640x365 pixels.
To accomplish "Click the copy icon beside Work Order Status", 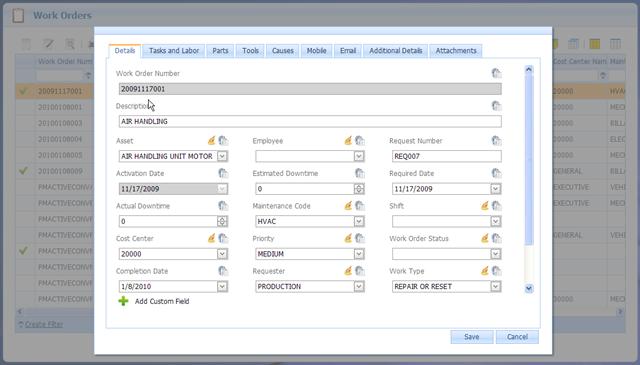I will click(x=496, y=238).
